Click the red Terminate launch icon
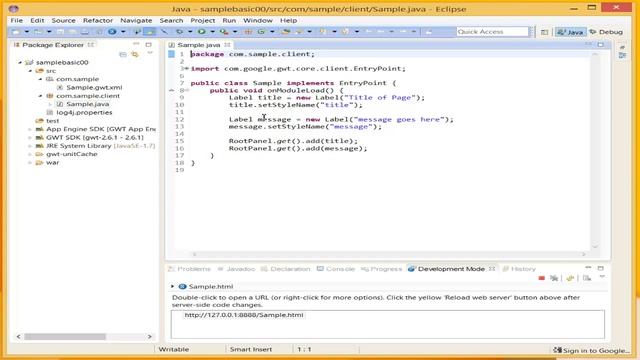The height and width of the screenshot is (360, 640). point(542,278)
